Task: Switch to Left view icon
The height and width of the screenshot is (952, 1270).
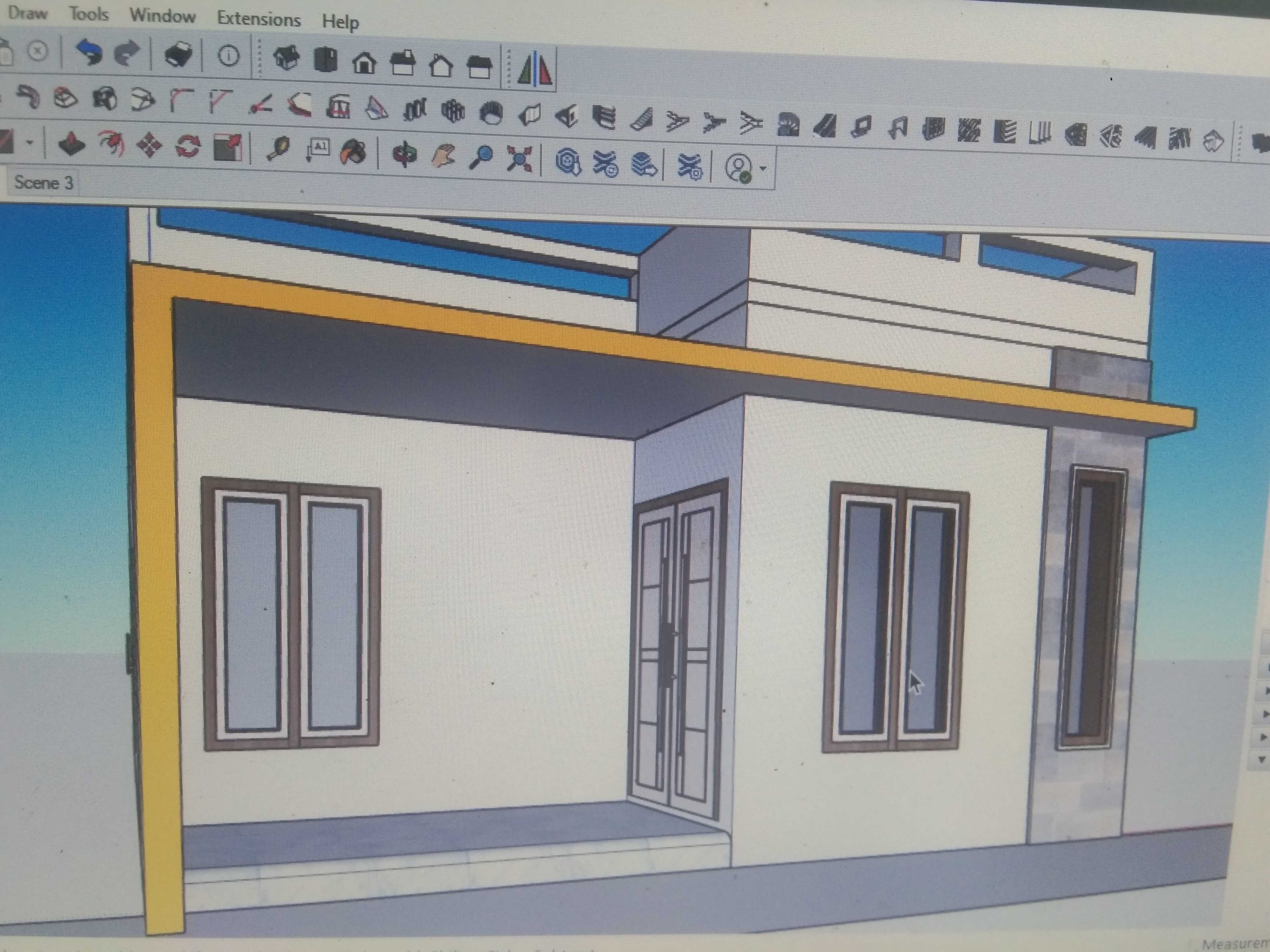Action: click(x=479, y=67)
